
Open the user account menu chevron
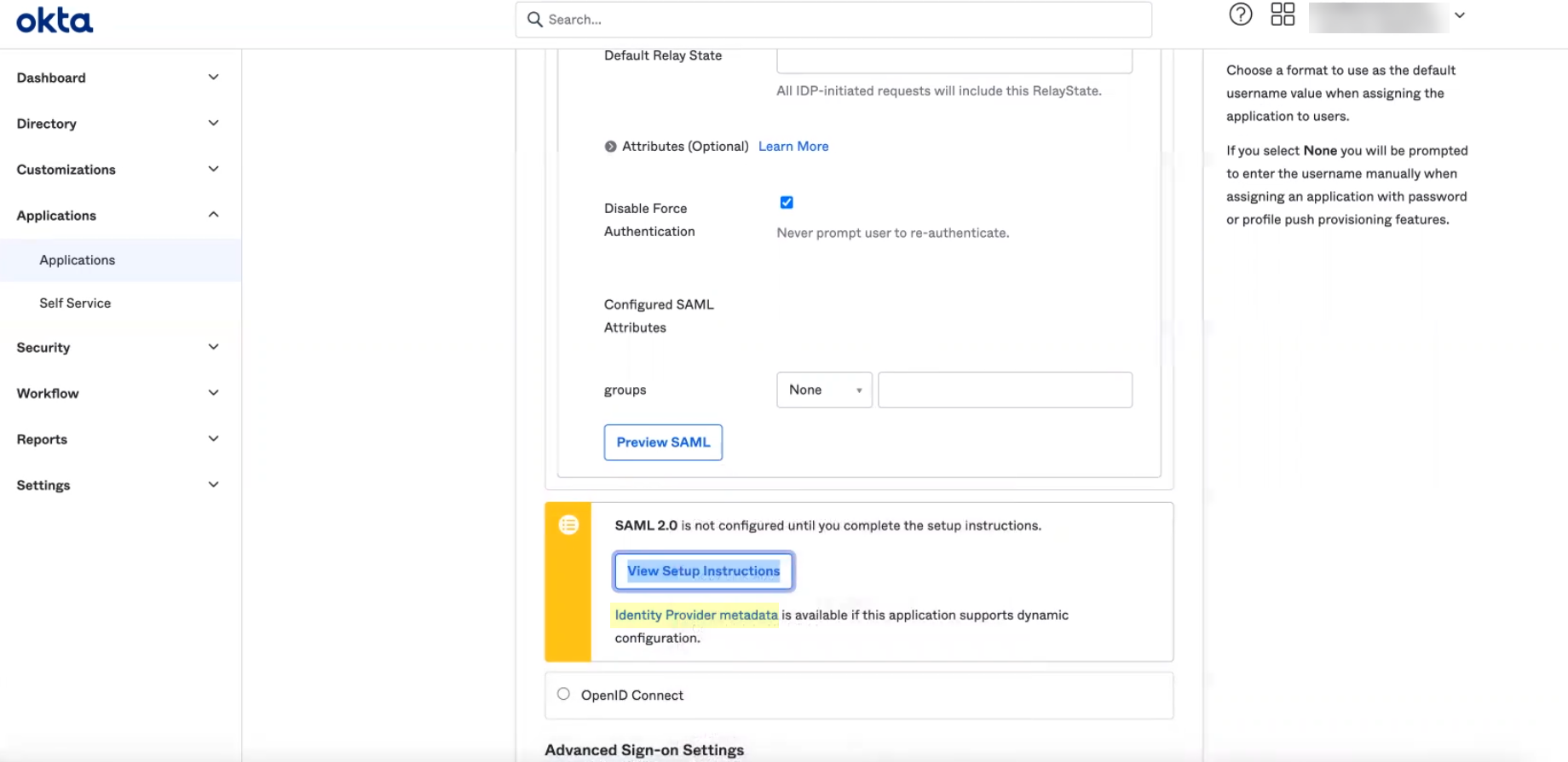tap(1459, 15)
